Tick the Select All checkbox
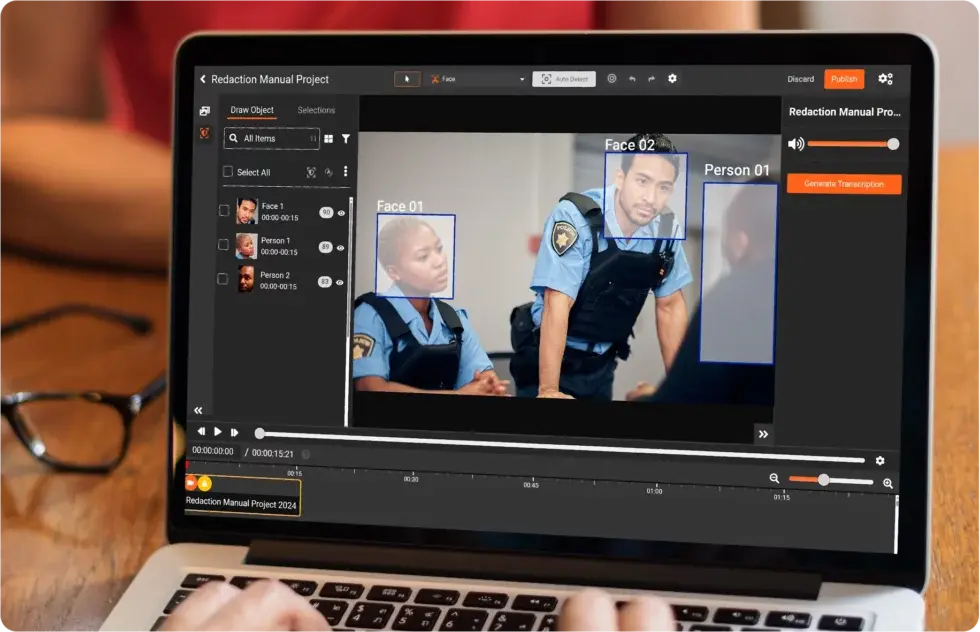Viewport: 980px width, 632px height. click(x=228, y=172)
